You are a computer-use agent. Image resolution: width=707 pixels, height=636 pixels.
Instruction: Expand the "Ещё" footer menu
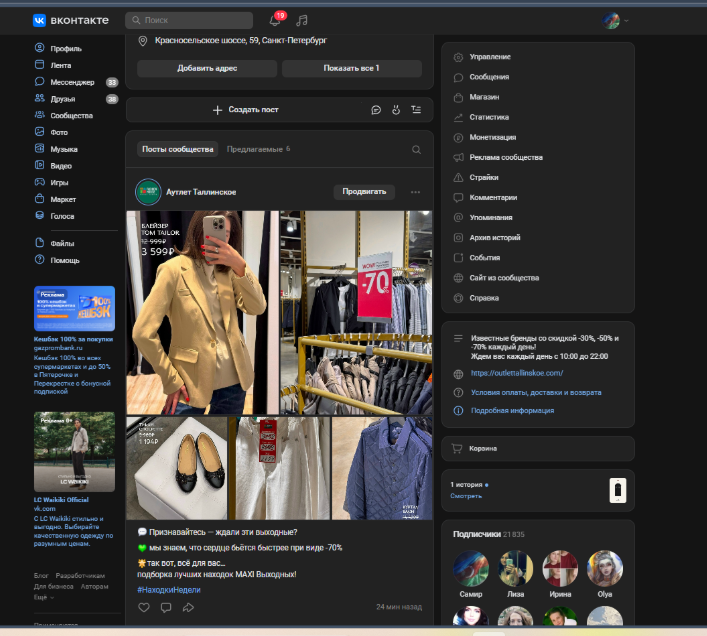point(42,596)
